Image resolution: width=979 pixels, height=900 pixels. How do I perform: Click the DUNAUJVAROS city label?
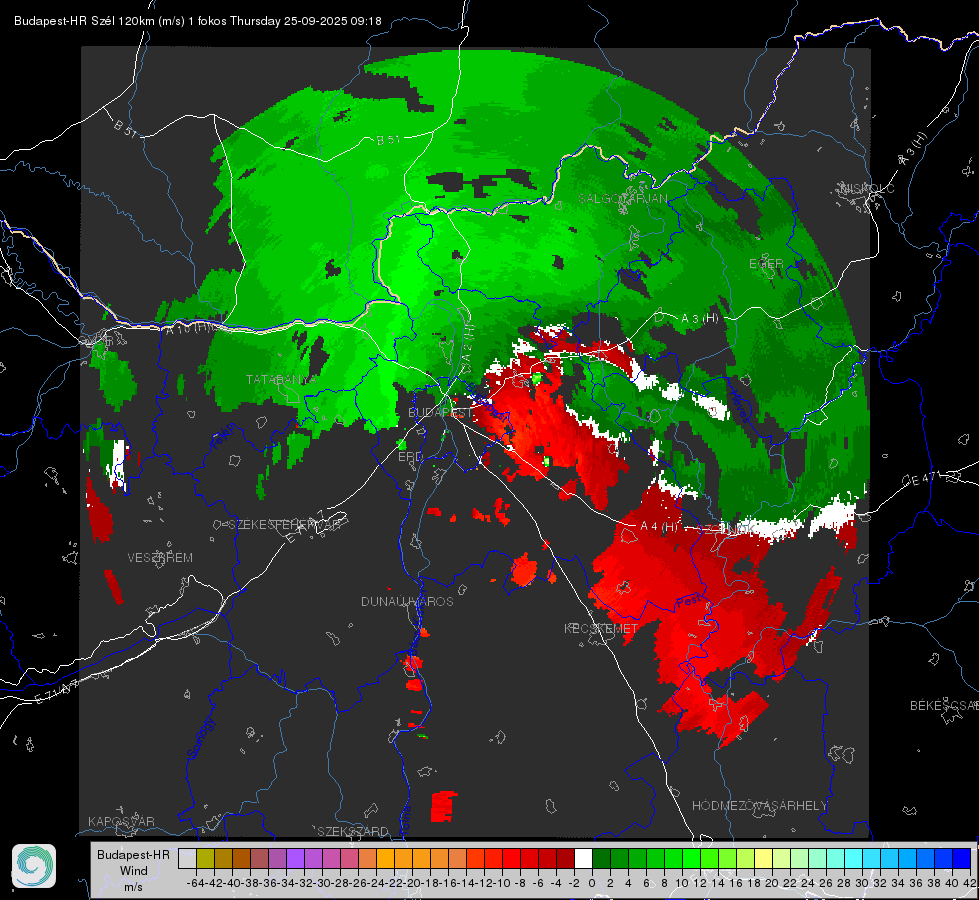(407, 601)
